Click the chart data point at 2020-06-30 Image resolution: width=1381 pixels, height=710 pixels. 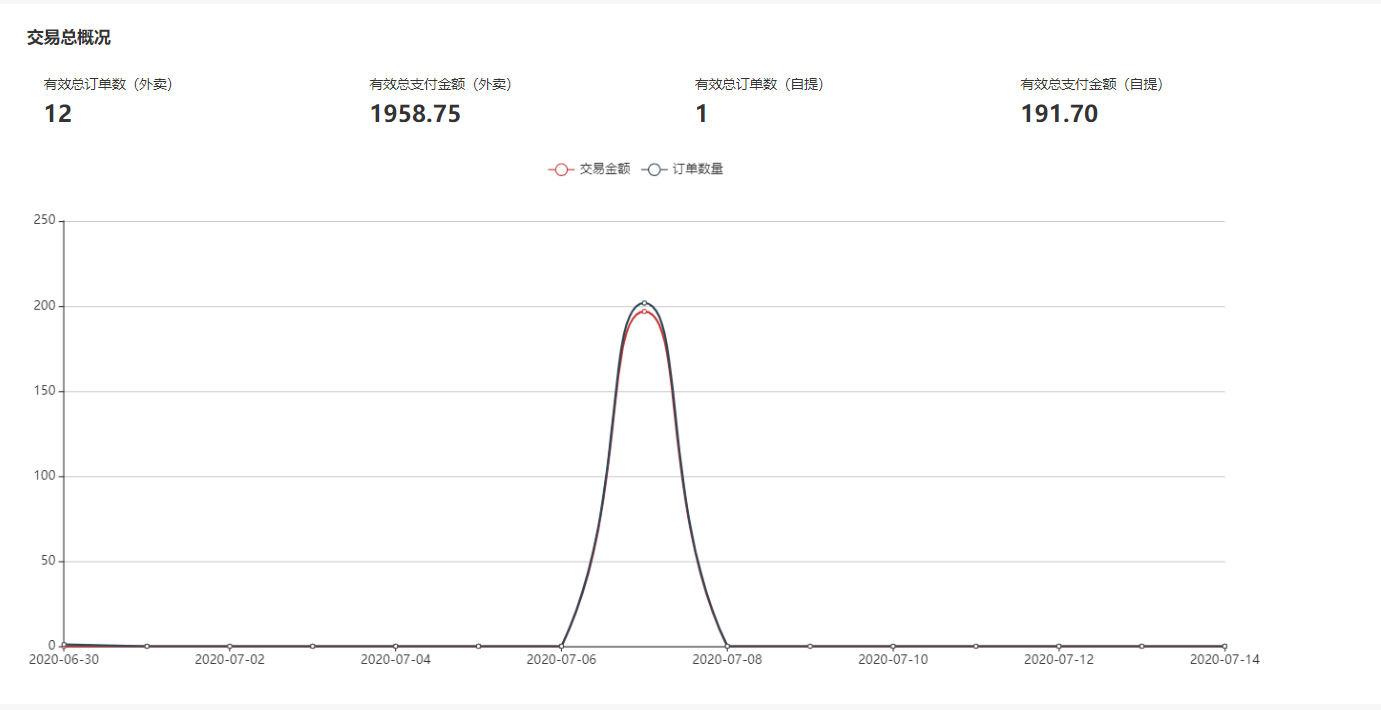click(64, 645)
